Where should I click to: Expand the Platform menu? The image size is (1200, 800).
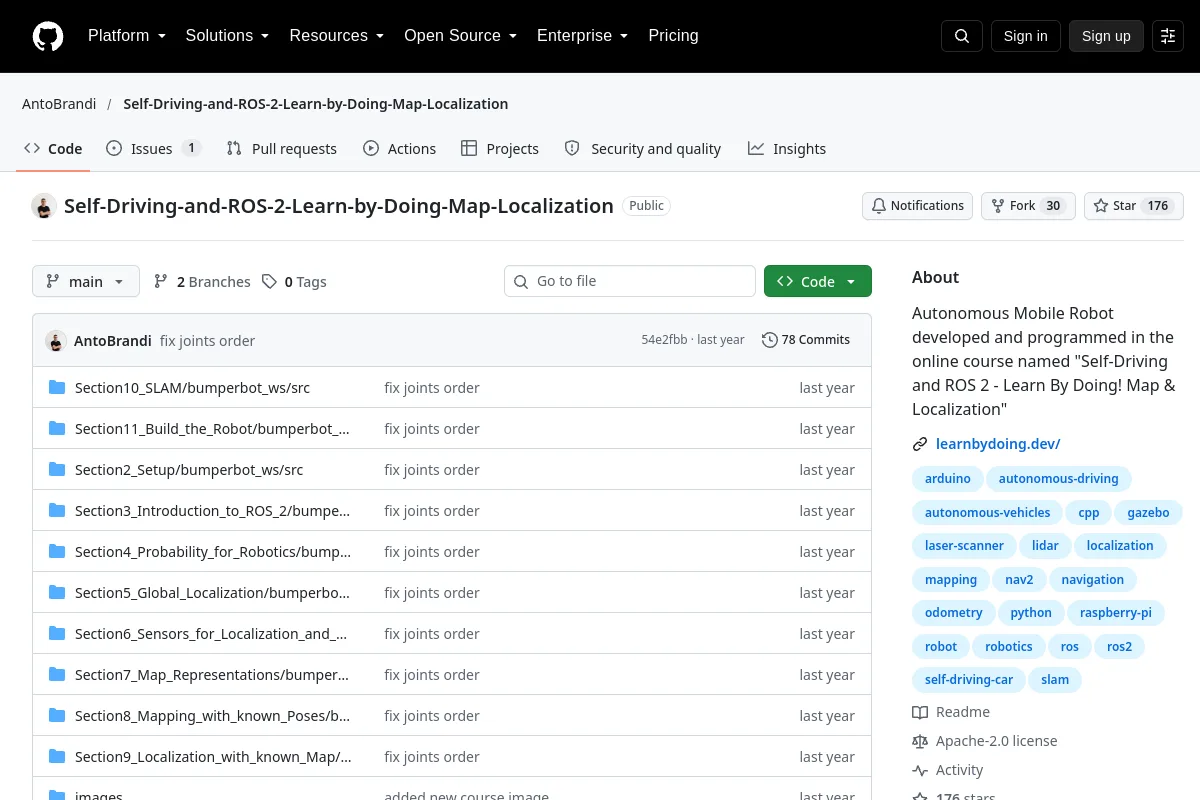(x=127, y=36)
